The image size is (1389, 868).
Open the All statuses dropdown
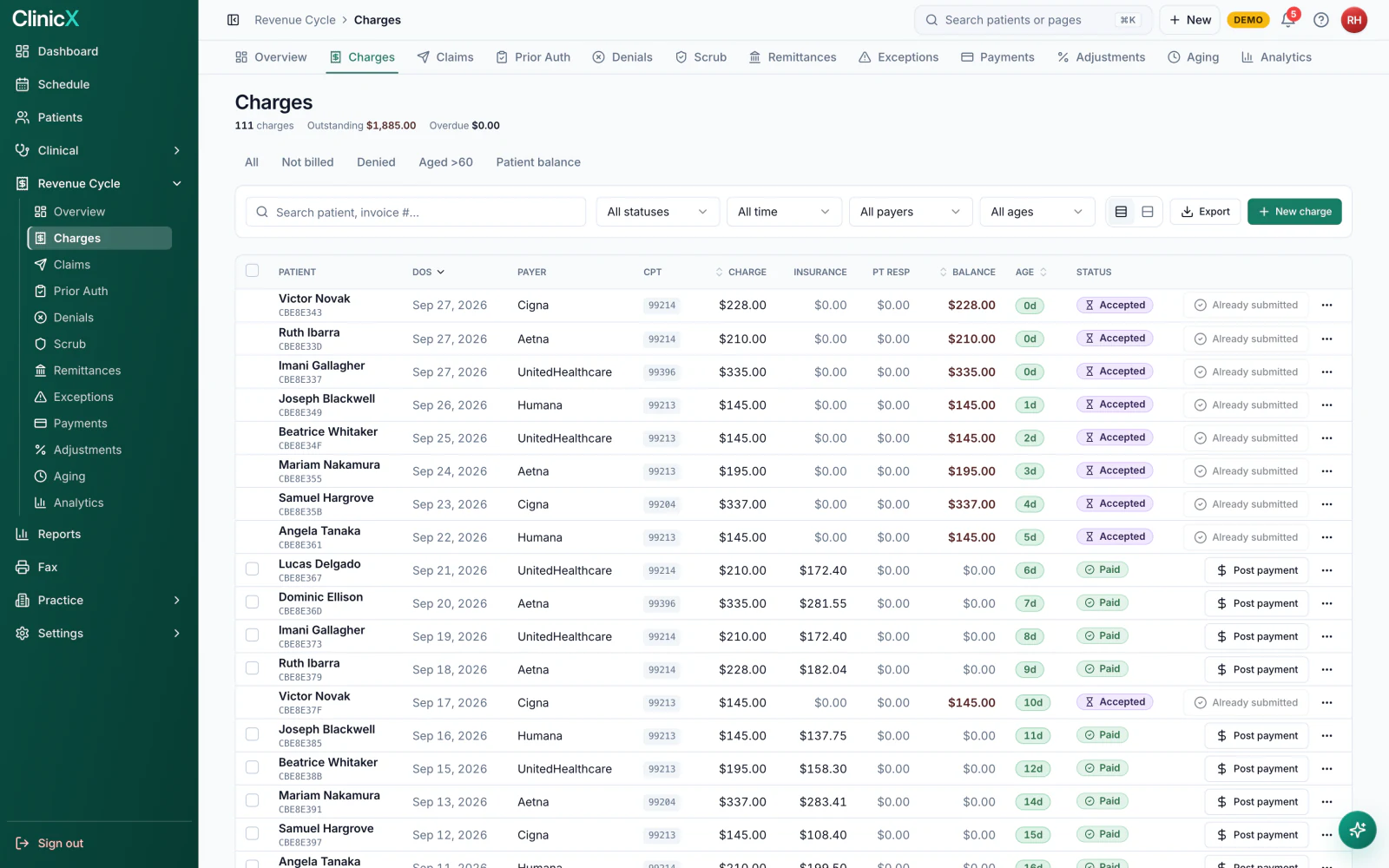657,212
